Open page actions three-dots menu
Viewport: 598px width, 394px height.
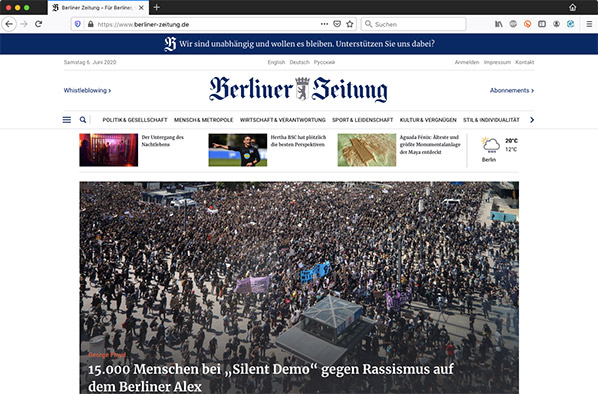click(x=324, y=24)
